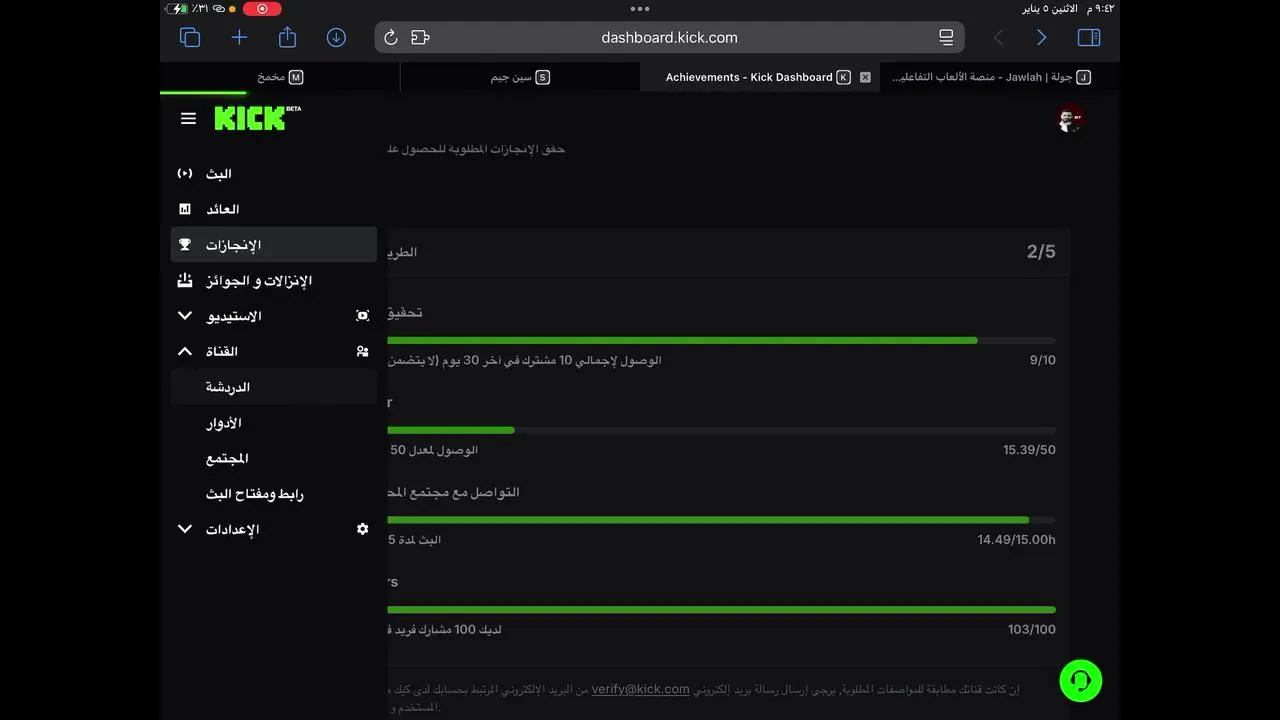
Task: Click the verify@kick.com email link
Action: [x=640, y=689]
